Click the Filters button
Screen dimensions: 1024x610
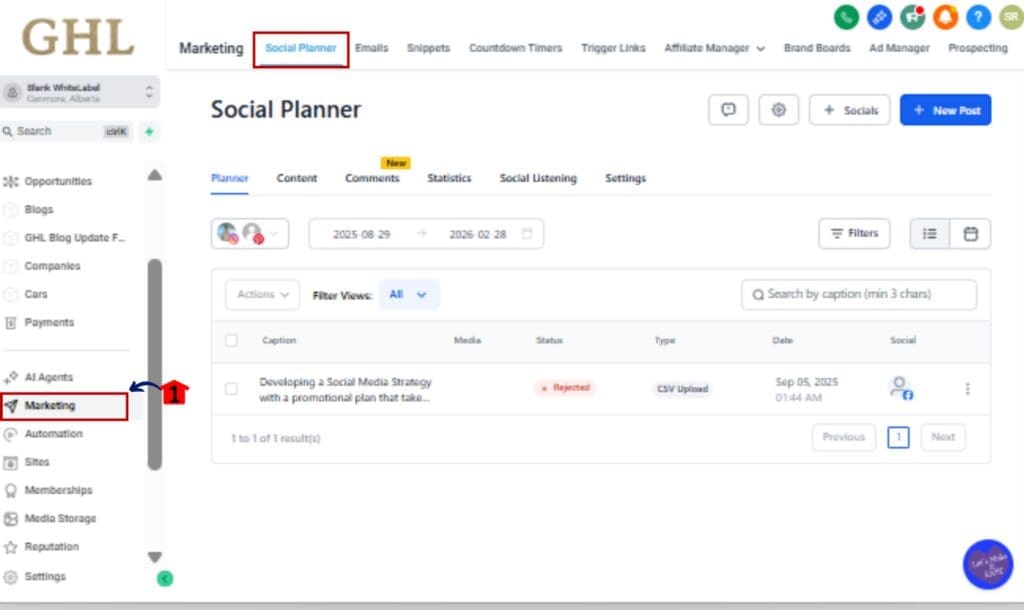pyautogui.click(x=853, y=233)
